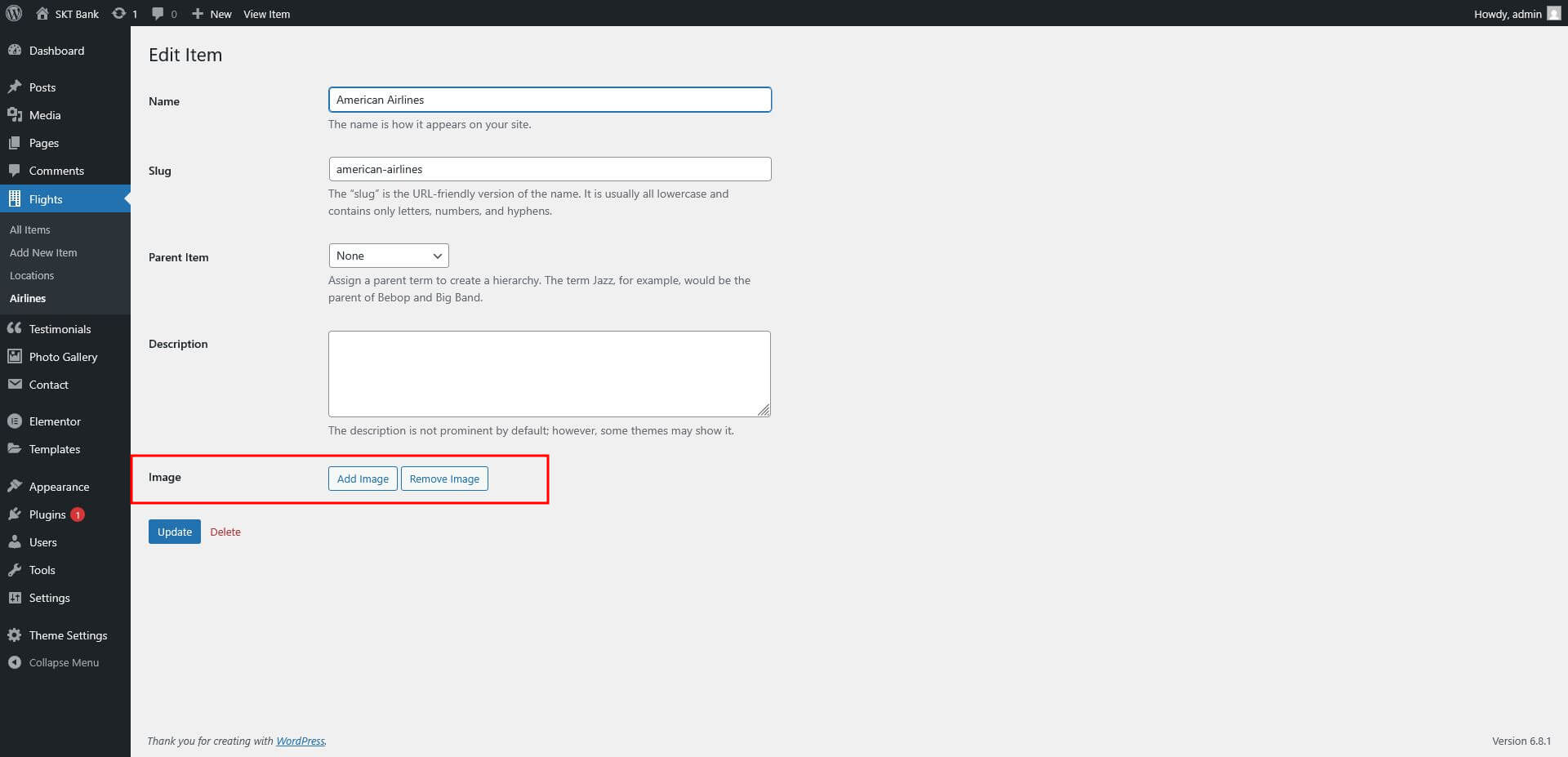The width and height of the screenshot is (1568, 757).
Task: Open Plugins menu item
Action: [65, 514]
